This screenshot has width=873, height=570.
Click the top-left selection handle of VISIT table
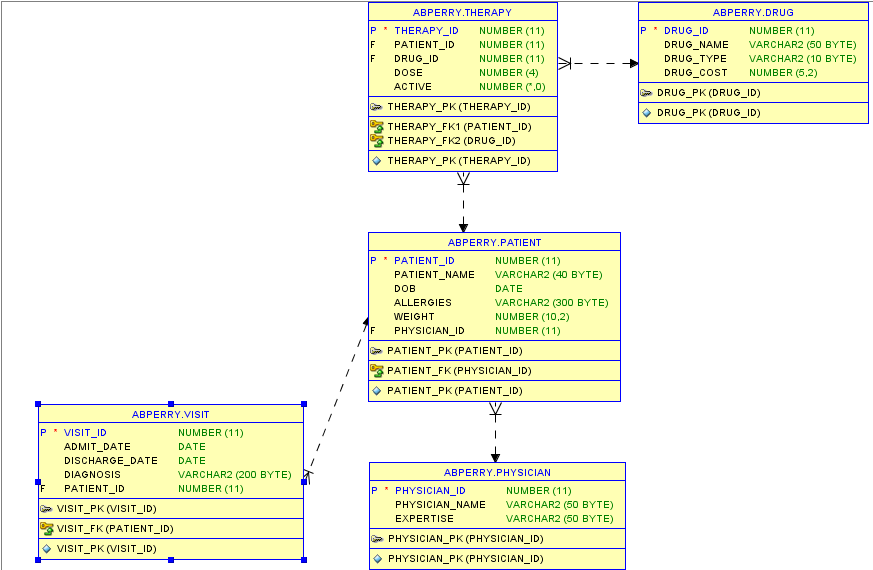[38, 404]
